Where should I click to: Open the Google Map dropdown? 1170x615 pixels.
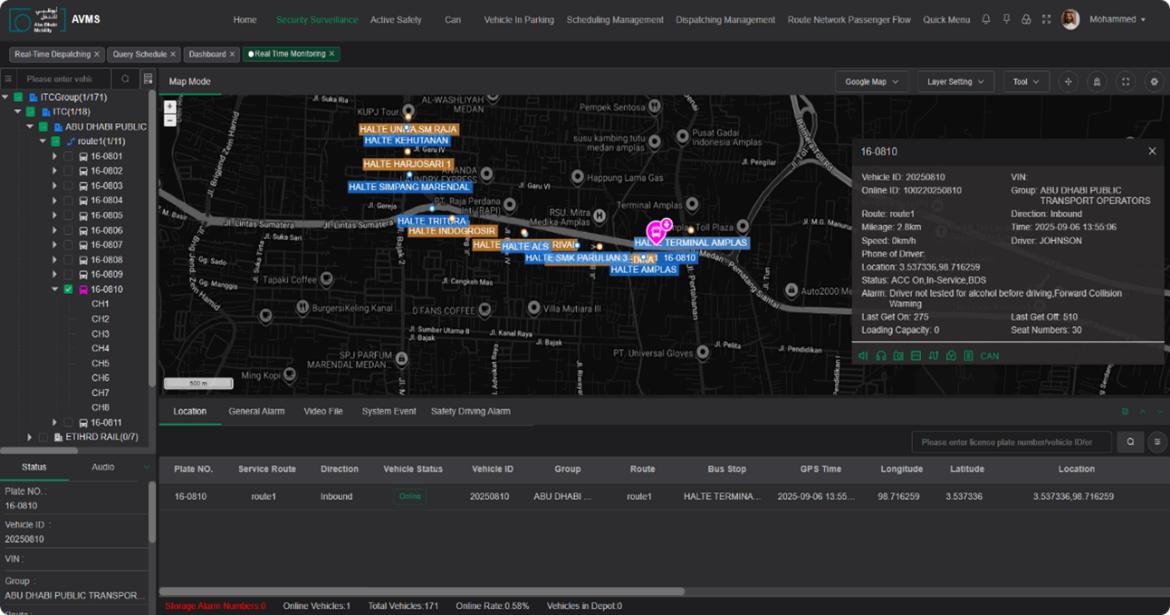(871, 82)
